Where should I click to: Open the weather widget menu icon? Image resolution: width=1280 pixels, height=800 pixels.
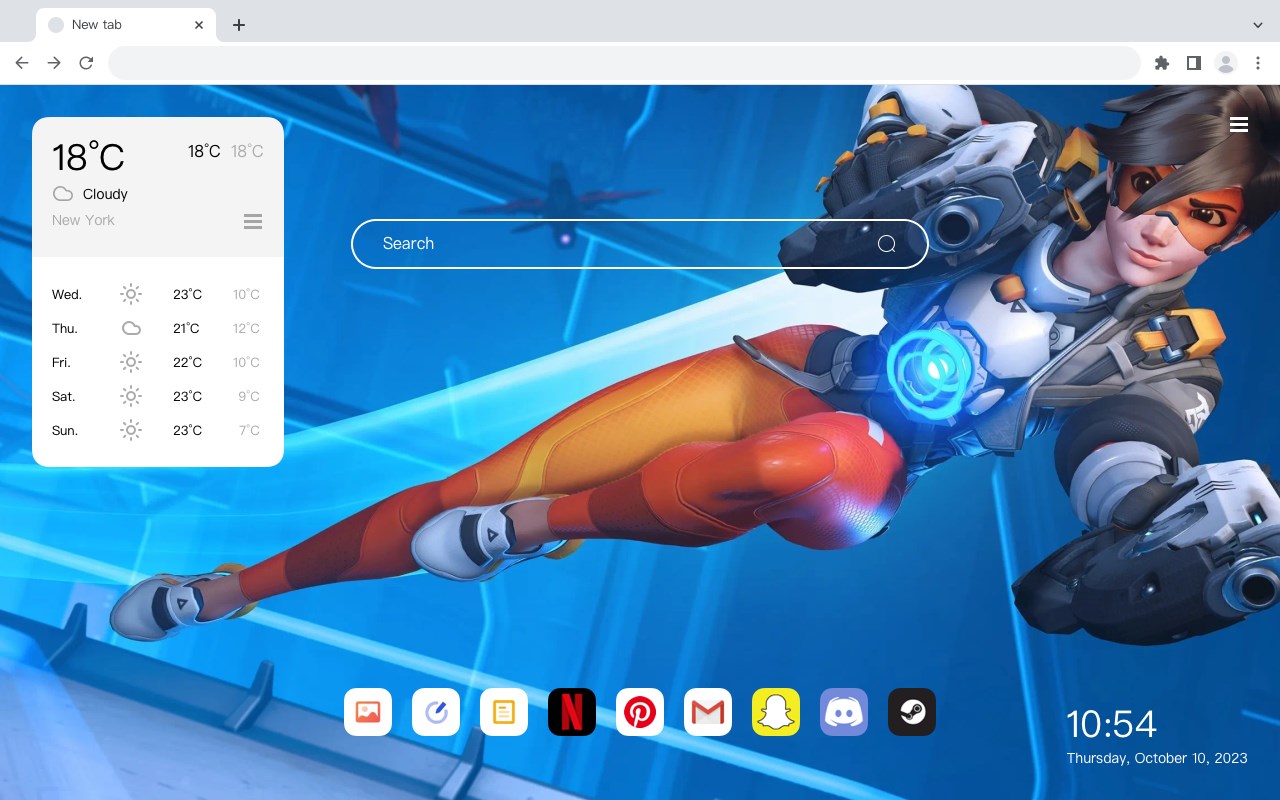(x=253, y=221)
